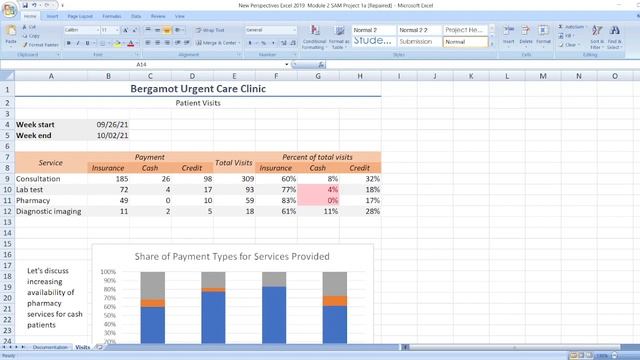Switch to the Insert ribbon tab

click(52, 16)
